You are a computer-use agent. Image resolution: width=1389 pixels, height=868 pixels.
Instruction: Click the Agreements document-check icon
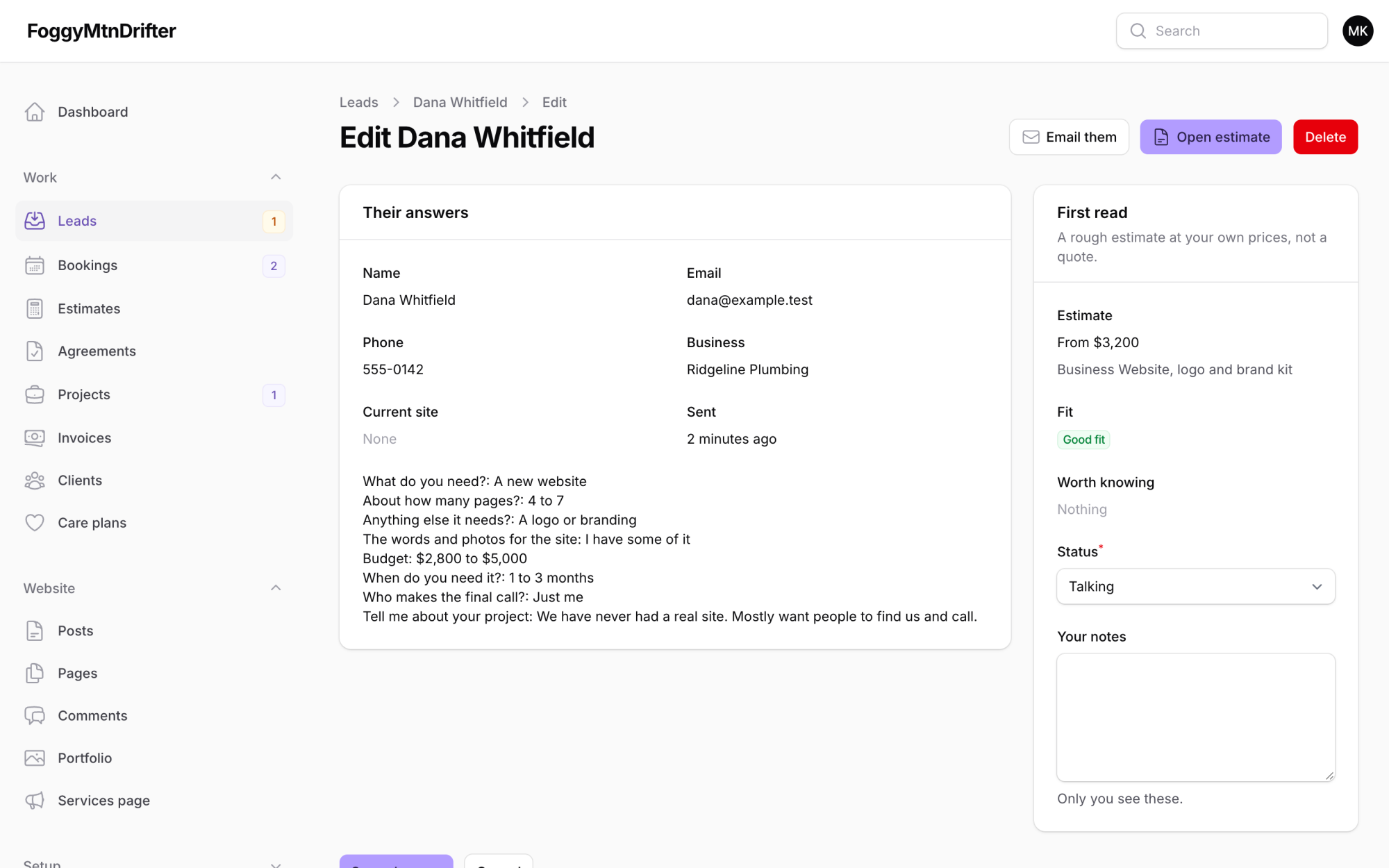click(x=35, y=351)
